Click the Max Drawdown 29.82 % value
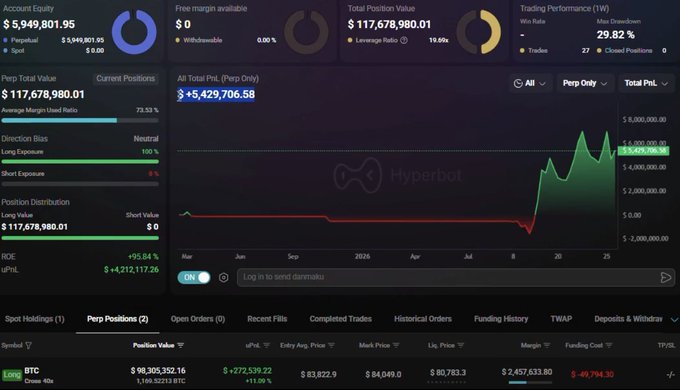Viewport: 680px width, 390px height. 615,35
